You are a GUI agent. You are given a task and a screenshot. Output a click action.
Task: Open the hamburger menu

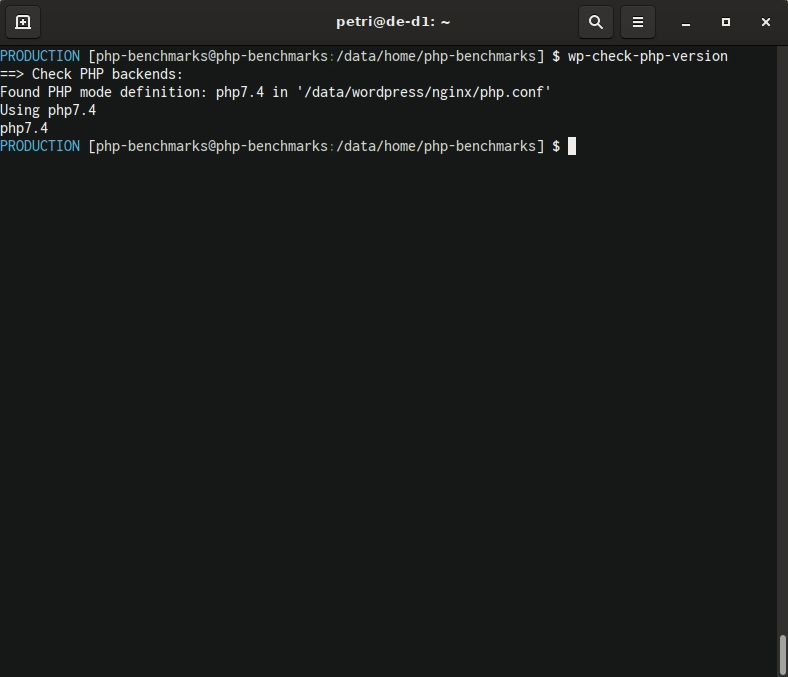[638, 22]
